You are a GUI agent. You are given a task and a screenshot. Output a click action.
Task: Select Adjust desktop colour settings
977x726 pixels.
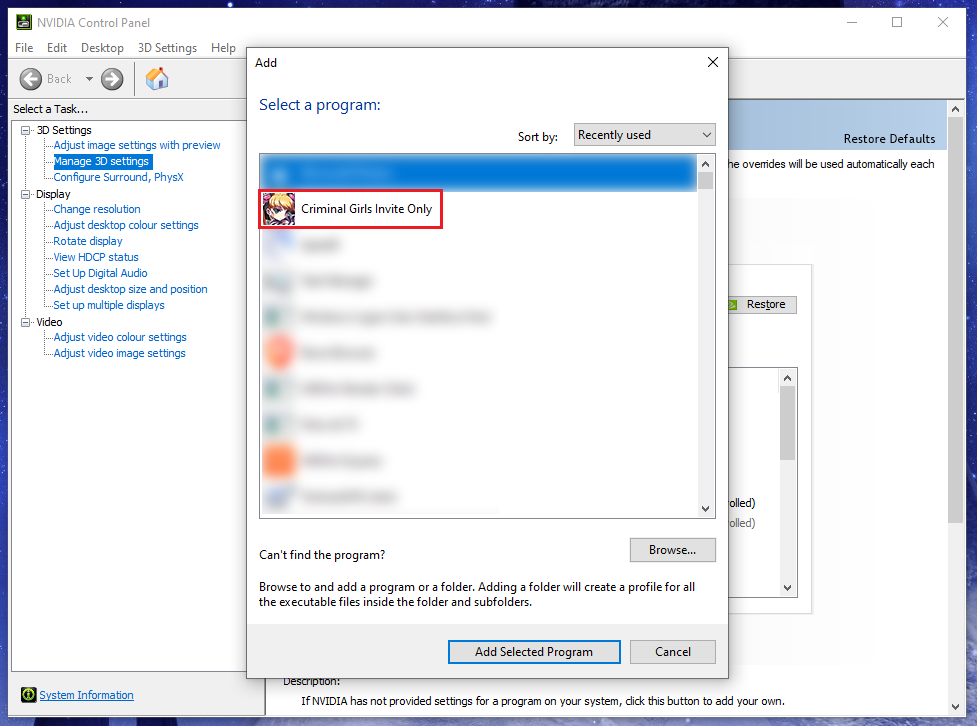tap(126, 225)
